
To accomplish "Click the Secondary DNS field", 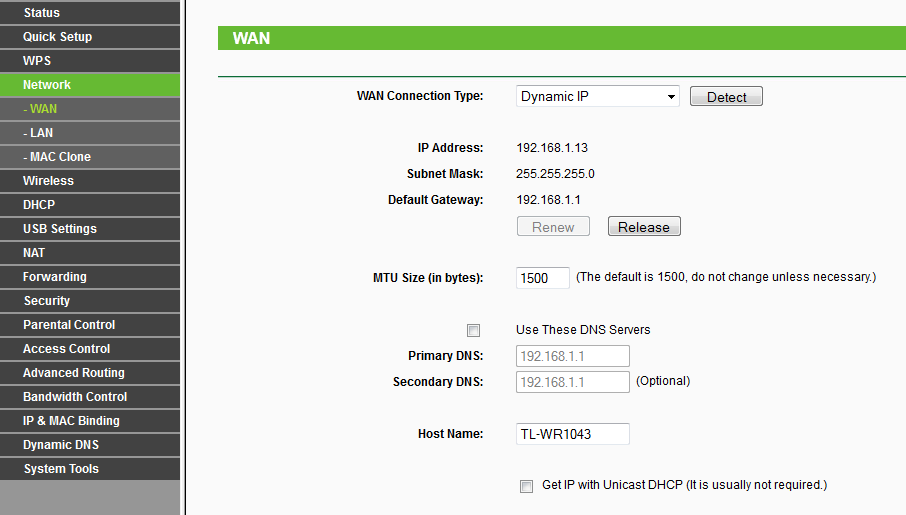I will coord(573,382).
